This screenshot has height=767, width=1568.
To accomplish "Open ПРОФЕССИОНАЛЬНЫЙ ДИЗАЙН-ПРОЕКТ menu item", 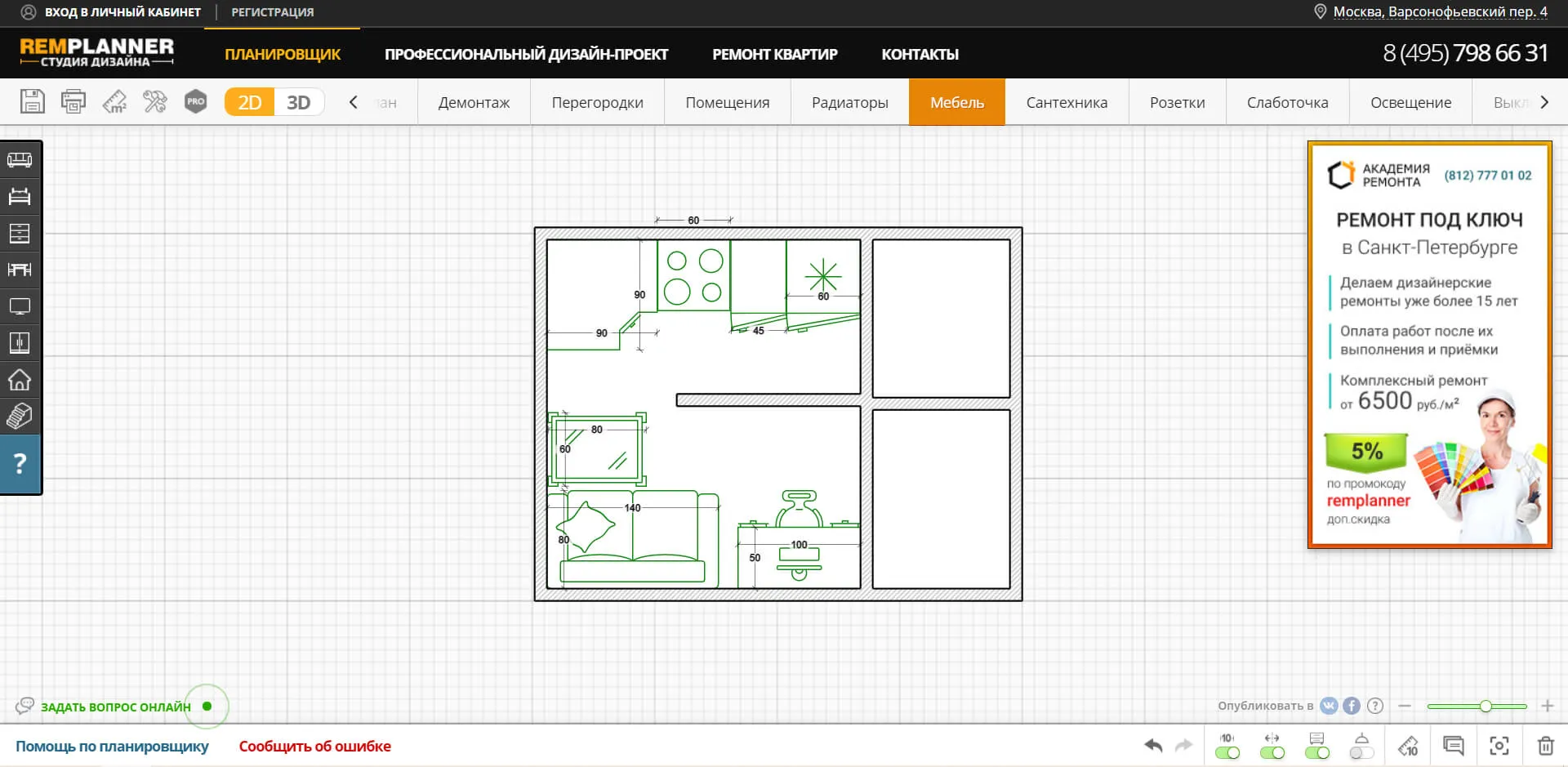I will 526,54.
